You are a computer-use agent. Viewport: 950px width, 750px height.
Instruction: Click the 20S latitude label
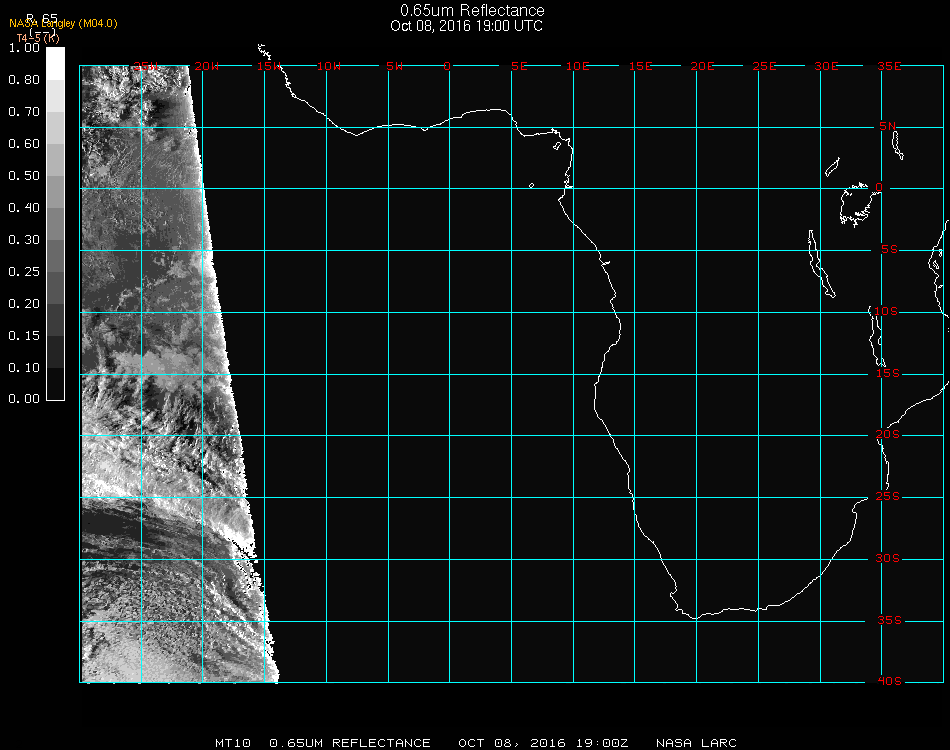[x=888, y=435]
